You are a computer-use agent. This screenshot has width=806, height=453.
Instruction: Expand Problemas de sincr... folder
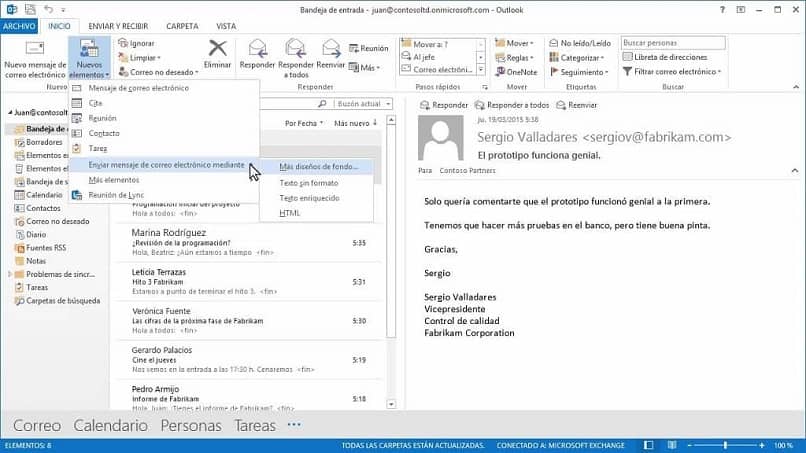[9, 274]
